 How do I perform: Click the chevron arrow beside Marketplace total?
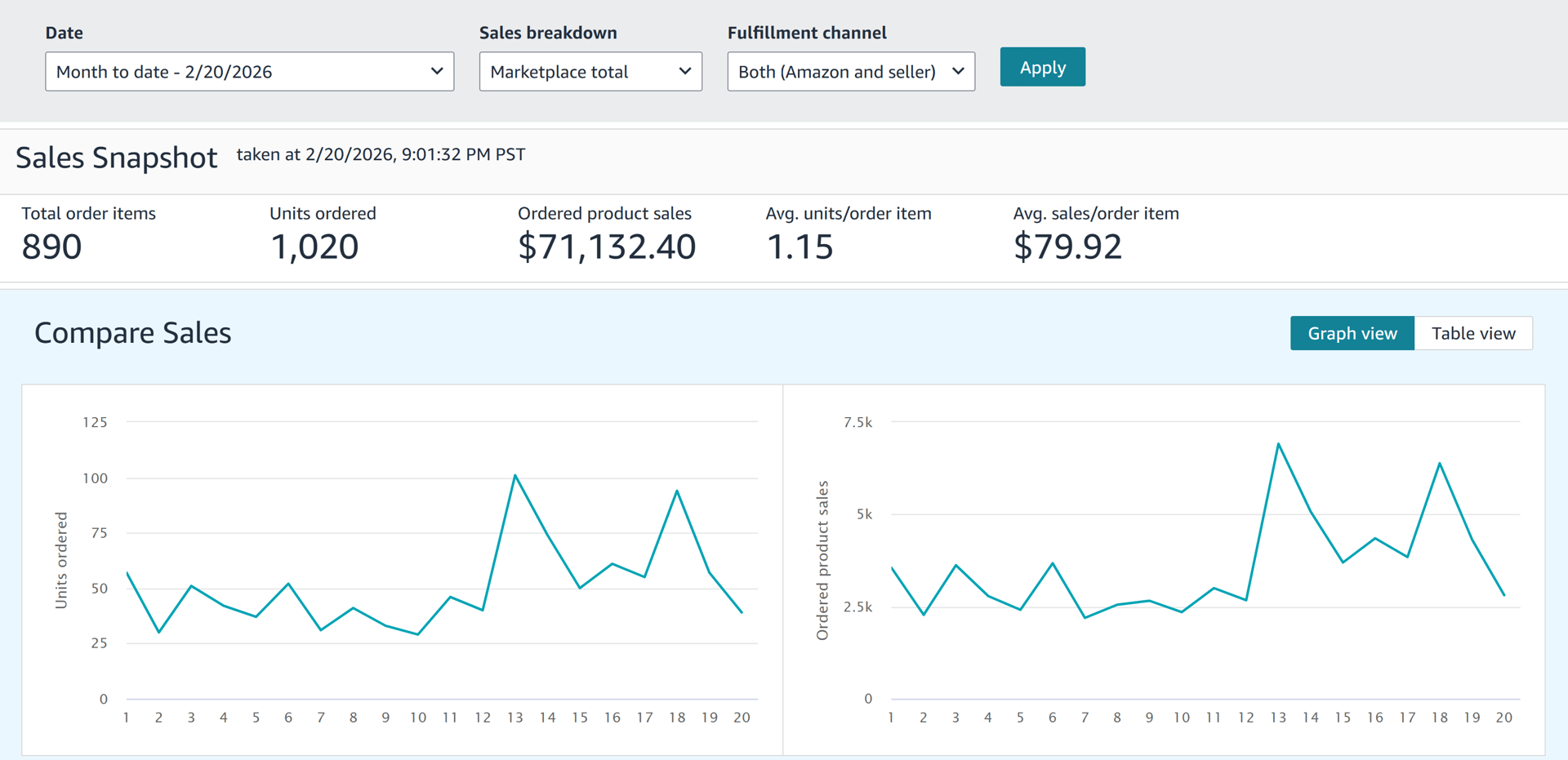pyautogui.click(x=685, y=71)
